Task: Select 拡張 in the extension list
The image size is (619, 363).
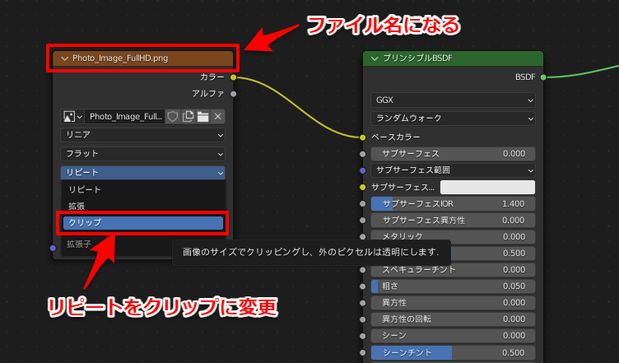Action: pos(143,206)
